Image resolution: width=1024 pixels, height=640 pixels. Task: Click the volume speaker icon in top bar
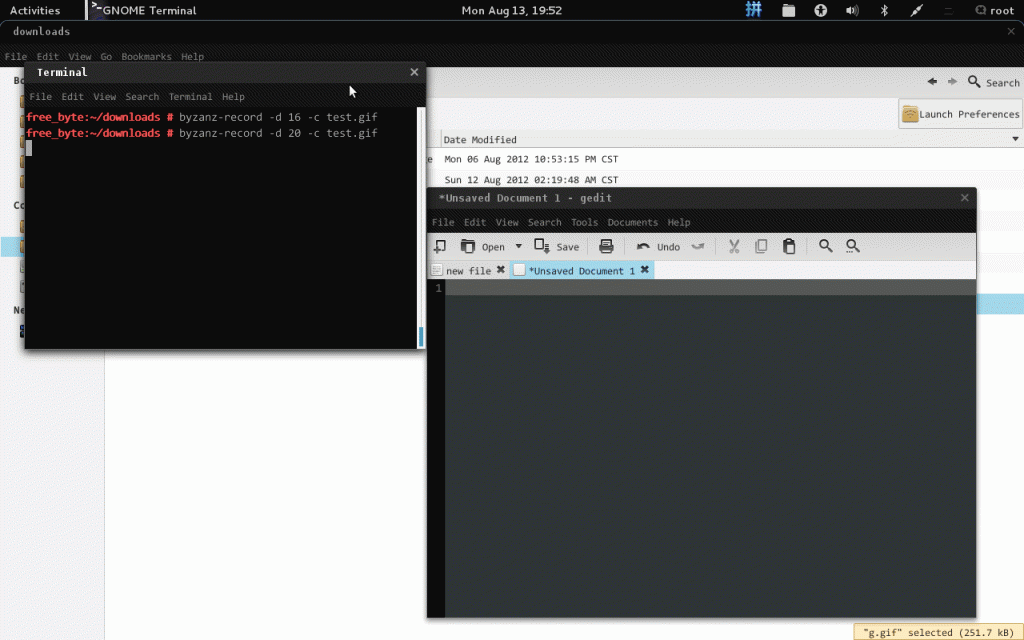852,10
